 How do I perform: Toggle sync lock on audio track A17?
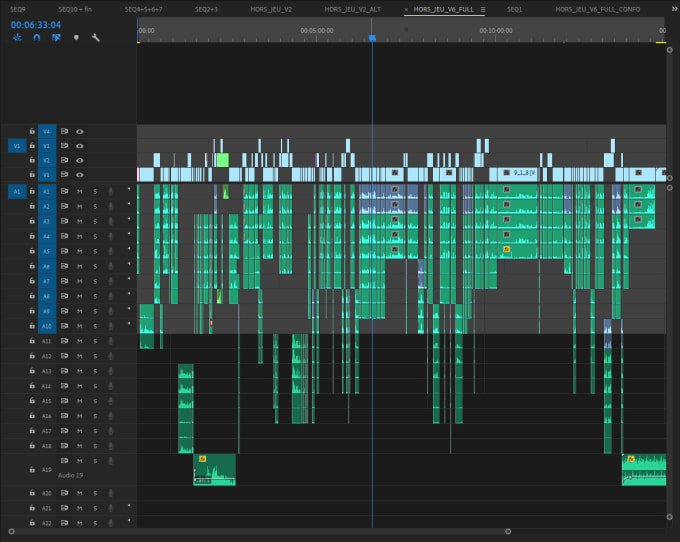(x=64, y=431)
